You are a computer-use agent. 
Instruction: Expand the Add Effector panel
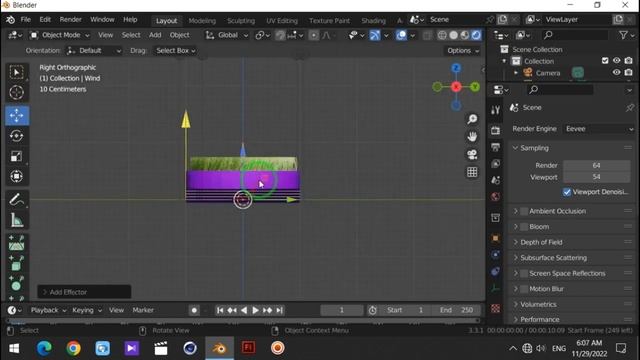[84, 292]
